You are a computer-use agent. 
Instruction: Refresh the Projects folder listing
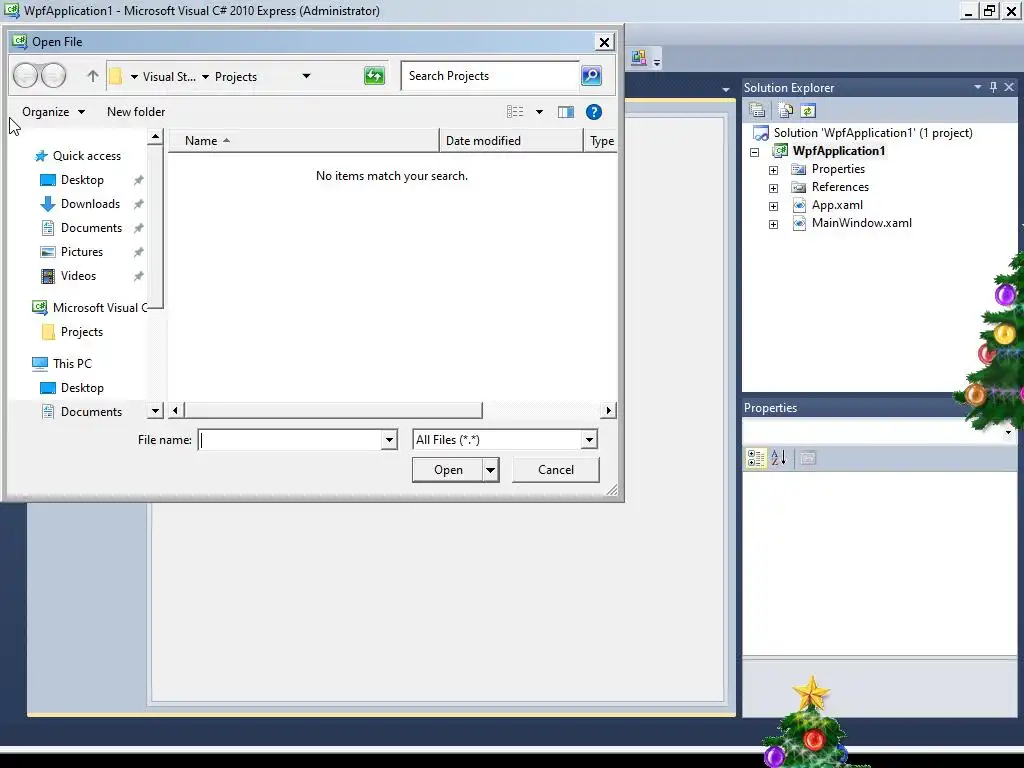374,76
